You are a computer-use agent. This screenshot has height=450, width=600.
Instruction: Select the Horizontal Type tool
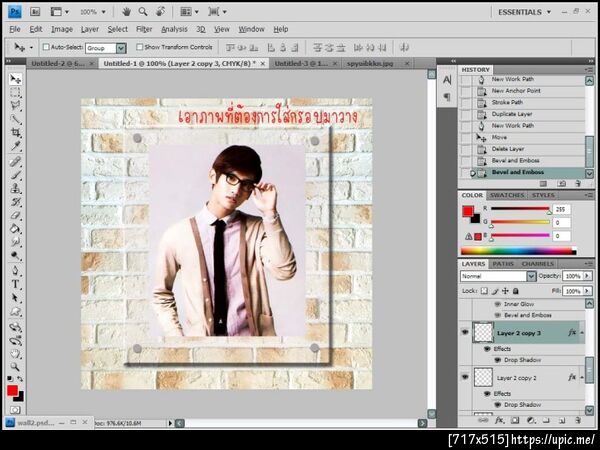(15, 284)
